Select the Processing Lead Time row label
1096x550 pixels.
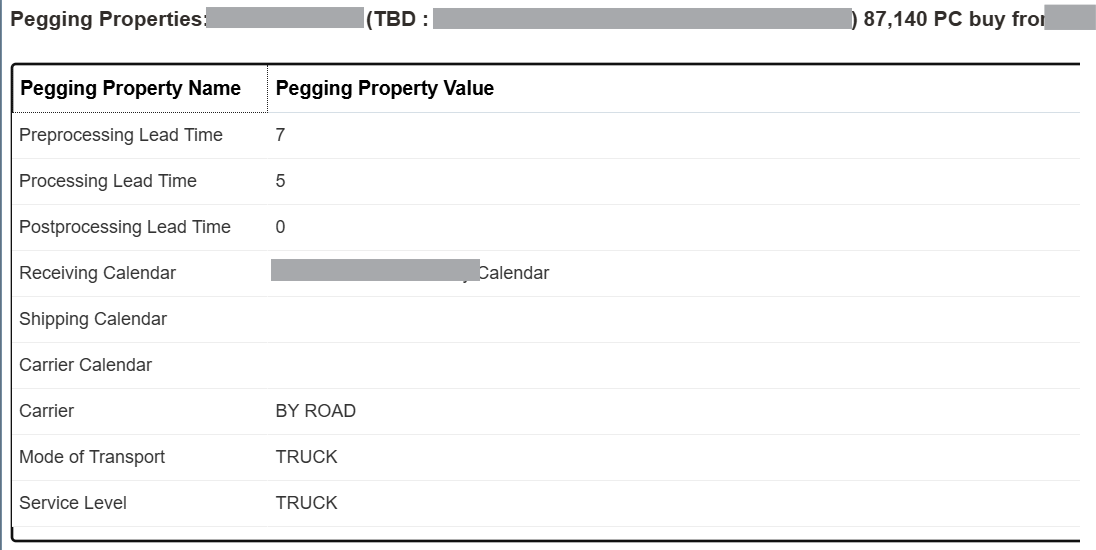coord(108,181)
